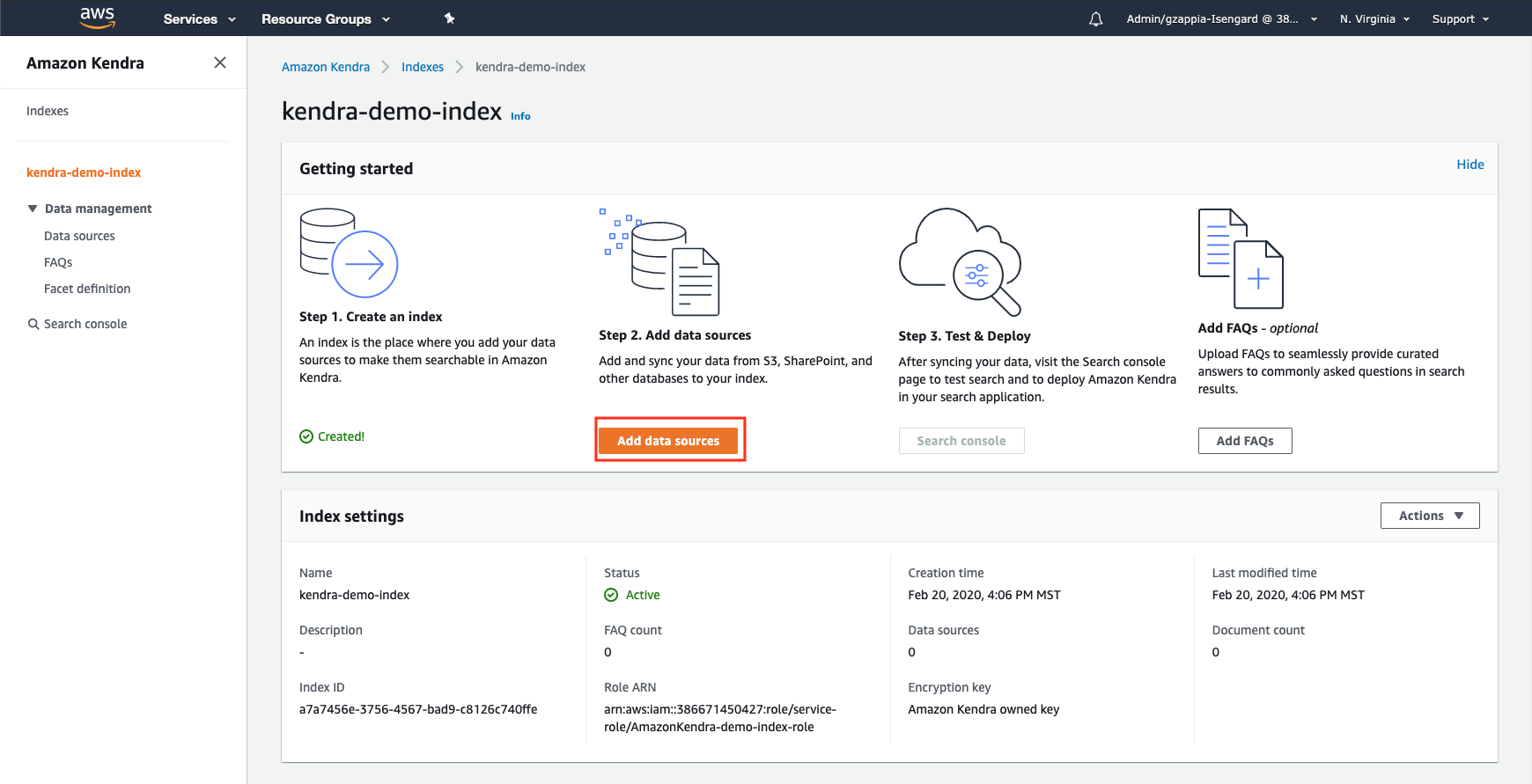Open the notifications bell icon
Image resolution: width=1532 pixels, height=784 pixels.
pos(1095,19)
